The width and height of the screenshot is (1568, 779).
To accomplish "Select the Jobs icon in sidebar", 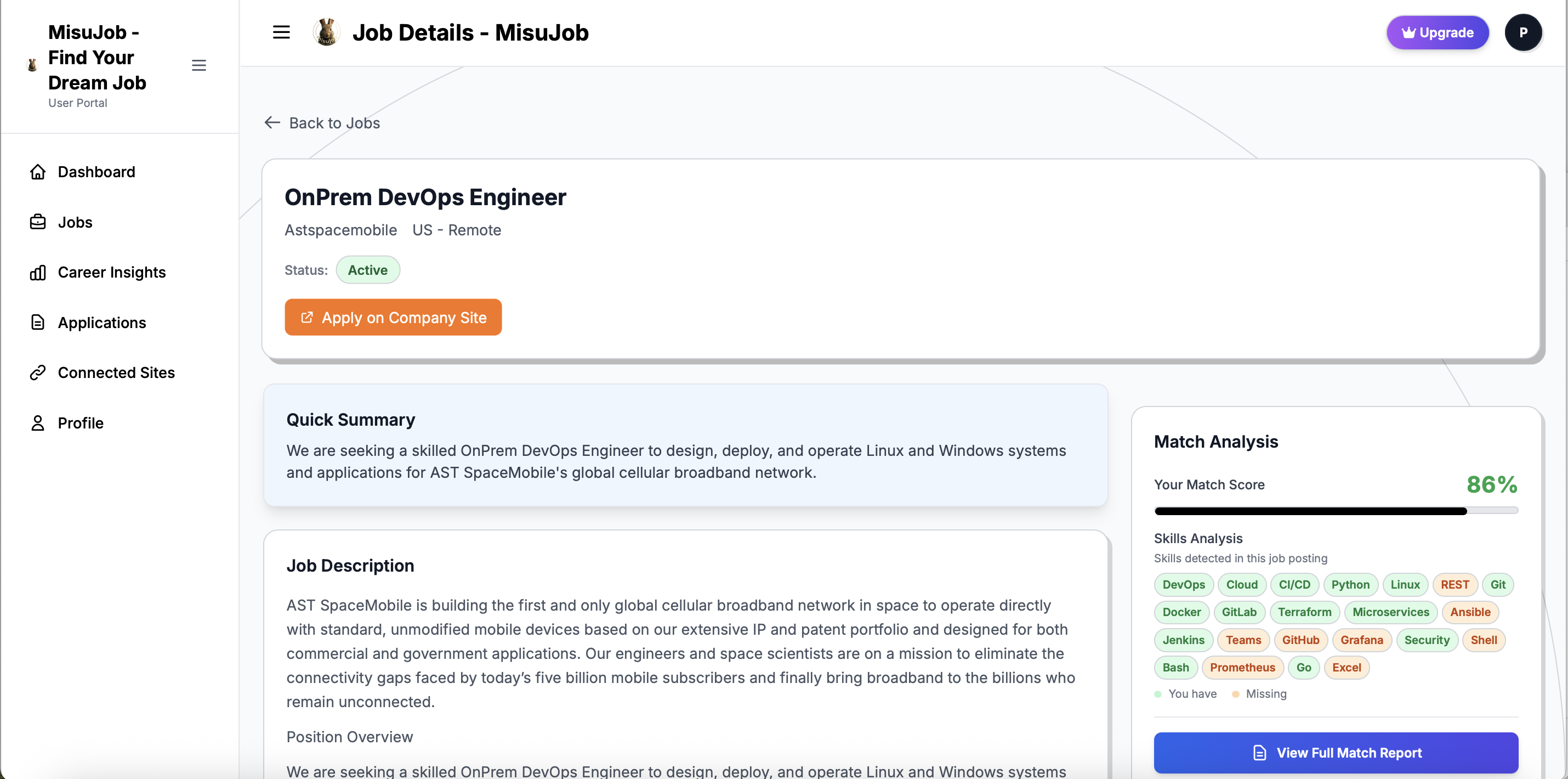I will click(x=38, y=222).
